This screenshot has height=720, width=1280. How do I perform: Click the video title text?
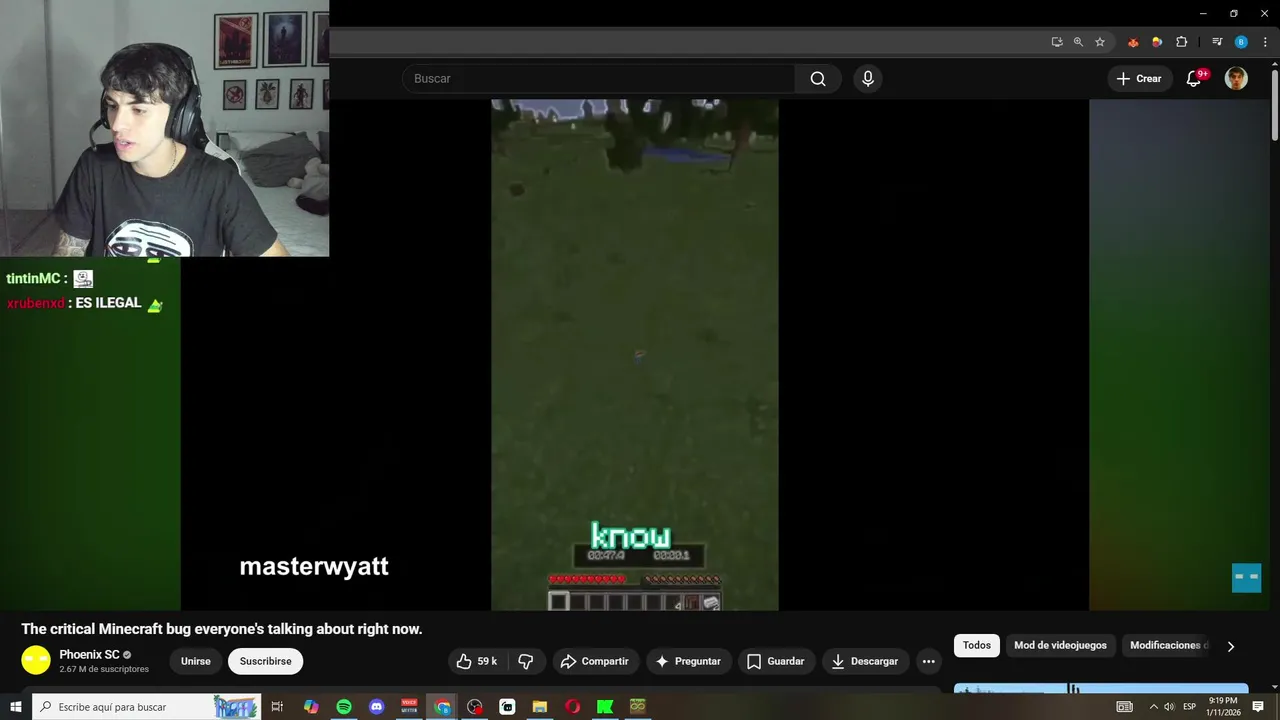coord(222,629)
